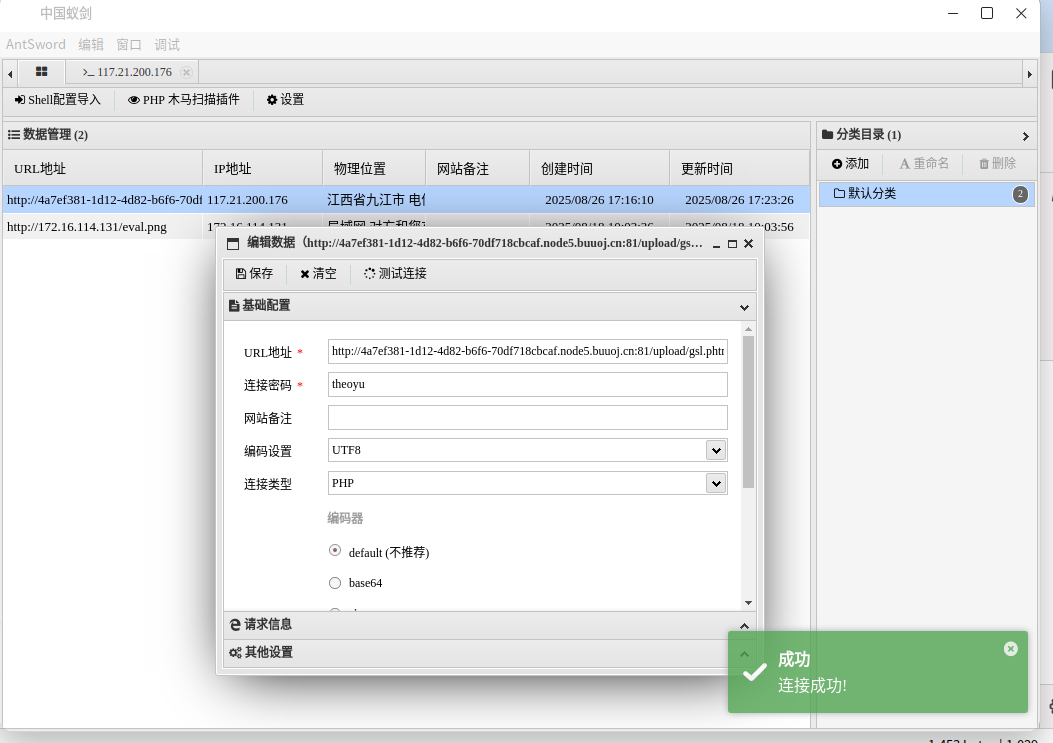Click 重命名 category button
The height and width of the screenshot is (743, 1053).
point(924,163)
